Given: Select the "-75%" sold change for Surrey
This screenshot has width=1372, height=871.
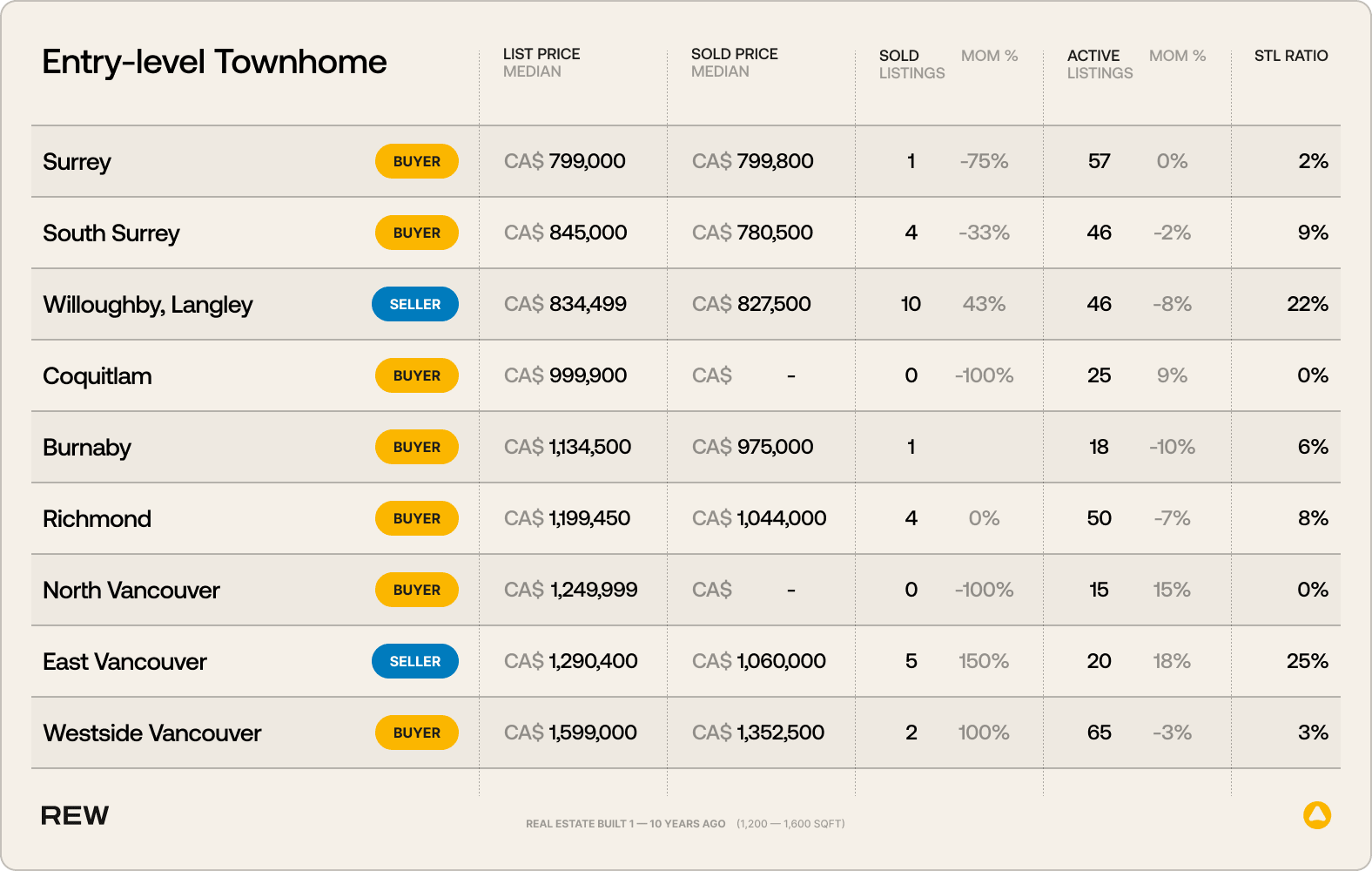Looking at the screenshot, I should 985,161.
